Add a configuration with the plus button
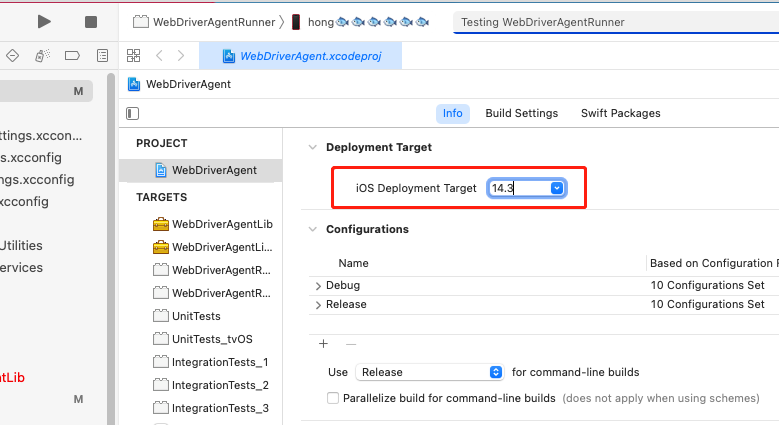The width and height of the screenshot is (779, 425). tap(323, 343)
